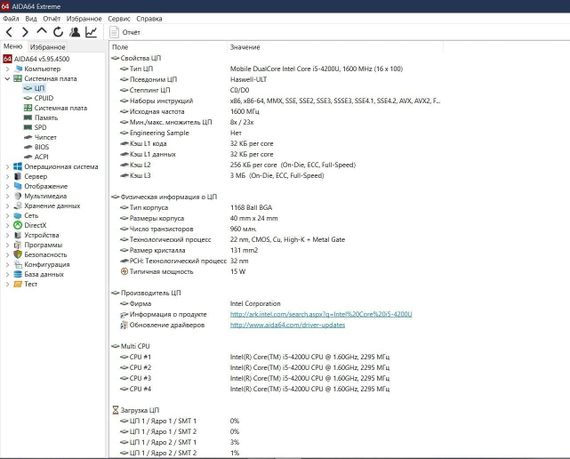Select the SPD tree item icon
The width and height of the screenshot is (570, 459).
click(28, 128)
